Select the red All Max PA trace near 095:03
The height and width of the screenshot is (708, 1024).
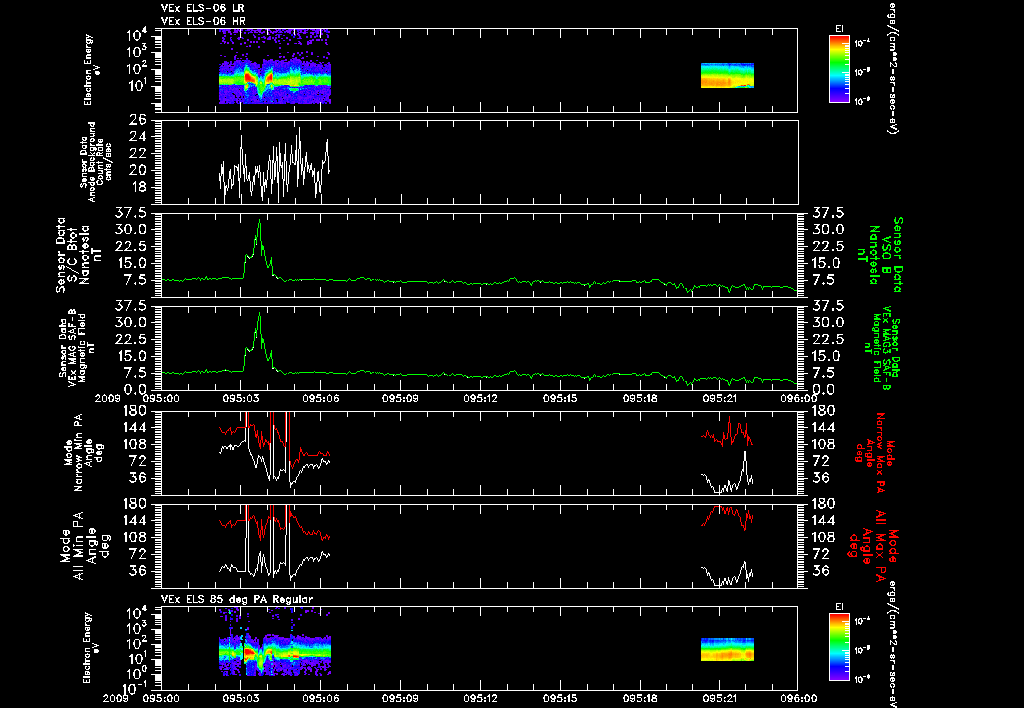[274, 523]
